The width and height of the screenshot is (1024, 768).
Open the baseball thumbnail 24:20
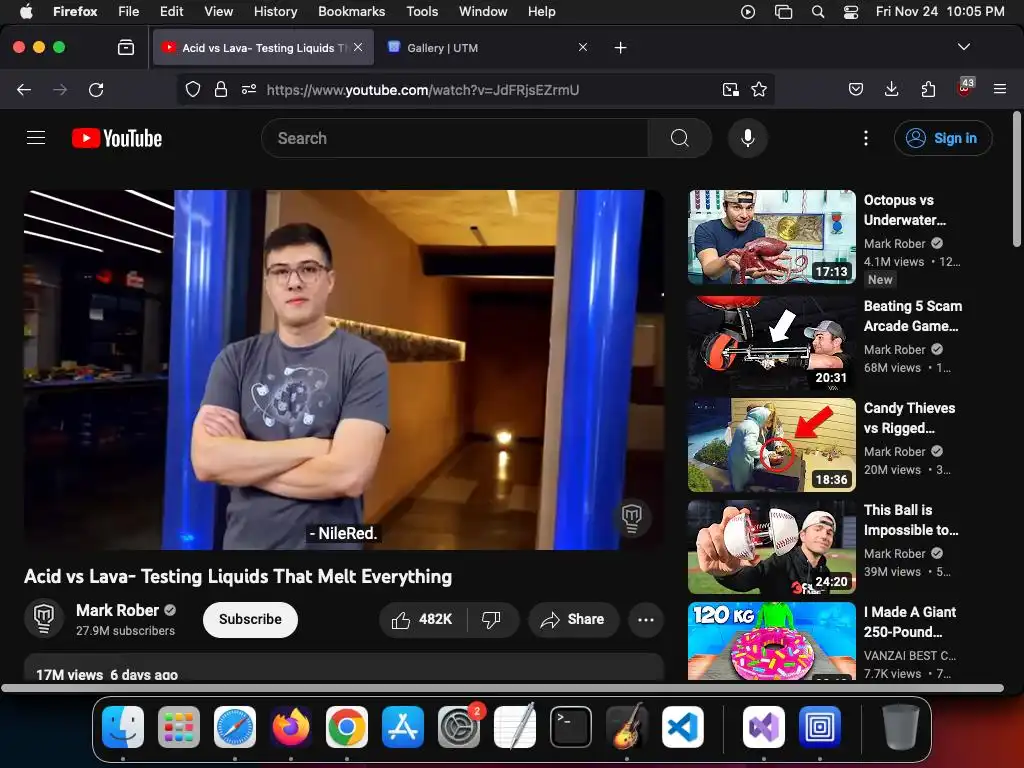point(772,547)
